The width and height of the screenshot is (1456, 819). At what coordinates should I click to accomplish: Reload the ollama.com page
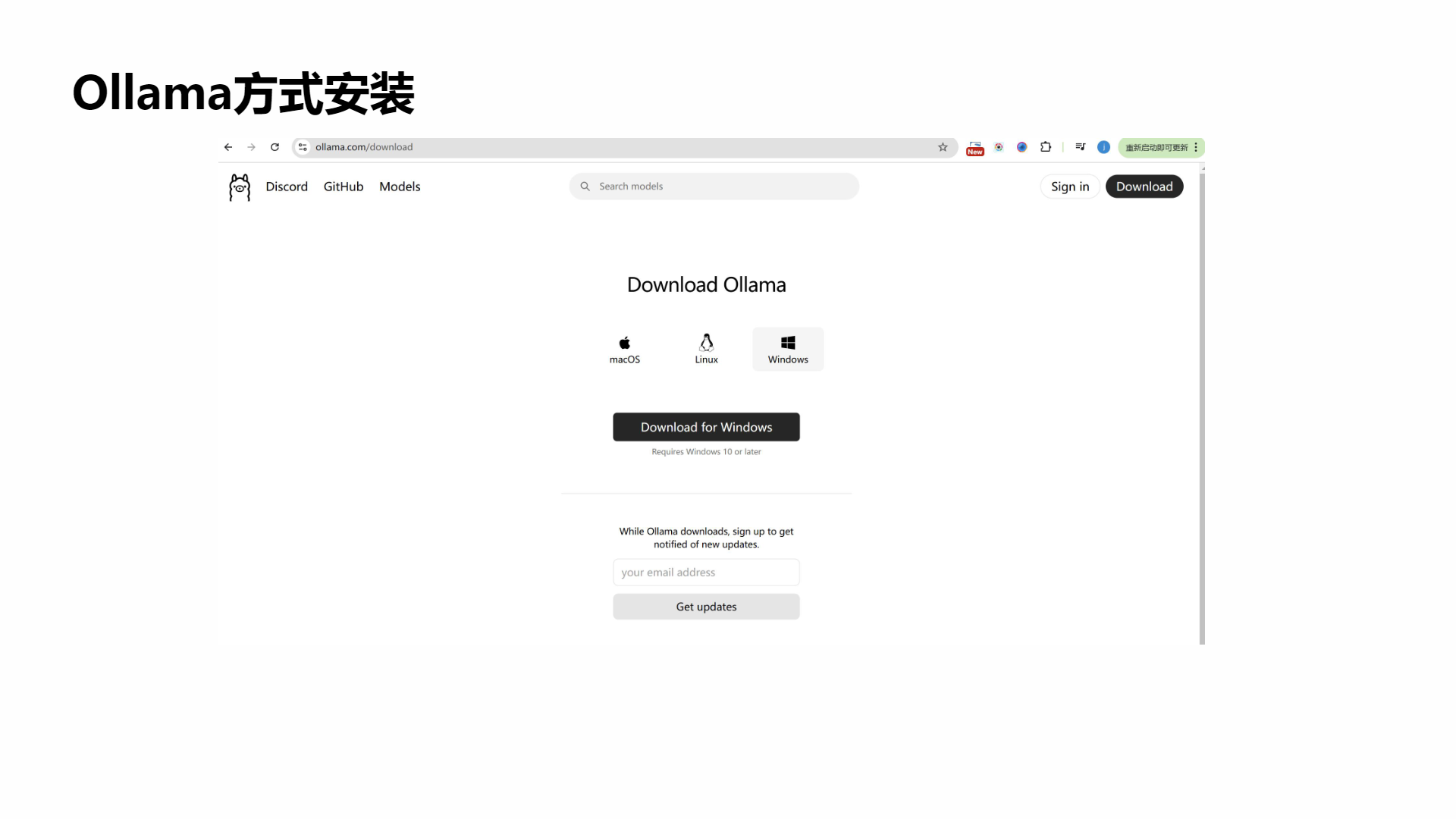tap(275, 147)
